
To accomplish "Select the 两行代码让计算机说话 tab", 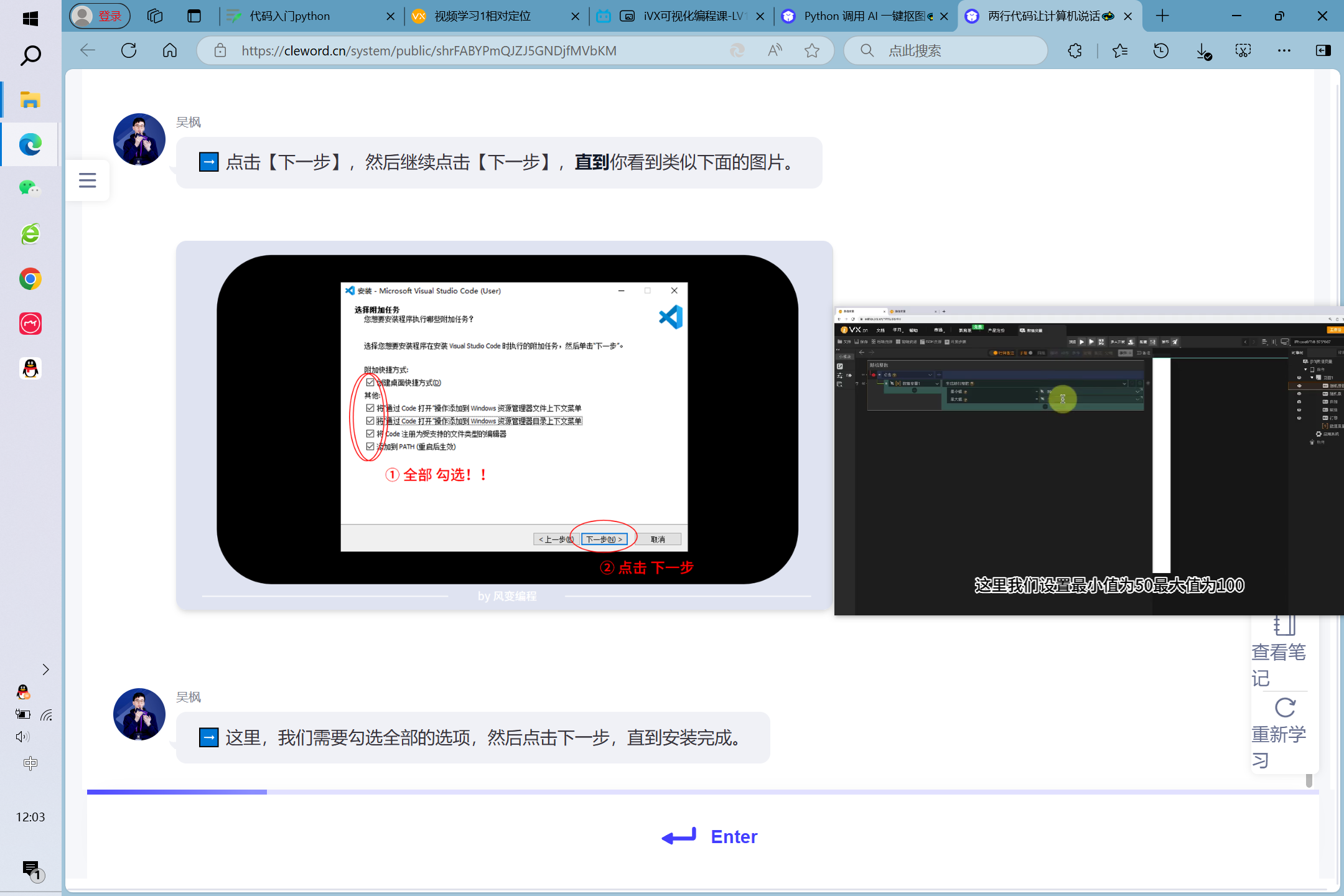I will coord(1049,16).
